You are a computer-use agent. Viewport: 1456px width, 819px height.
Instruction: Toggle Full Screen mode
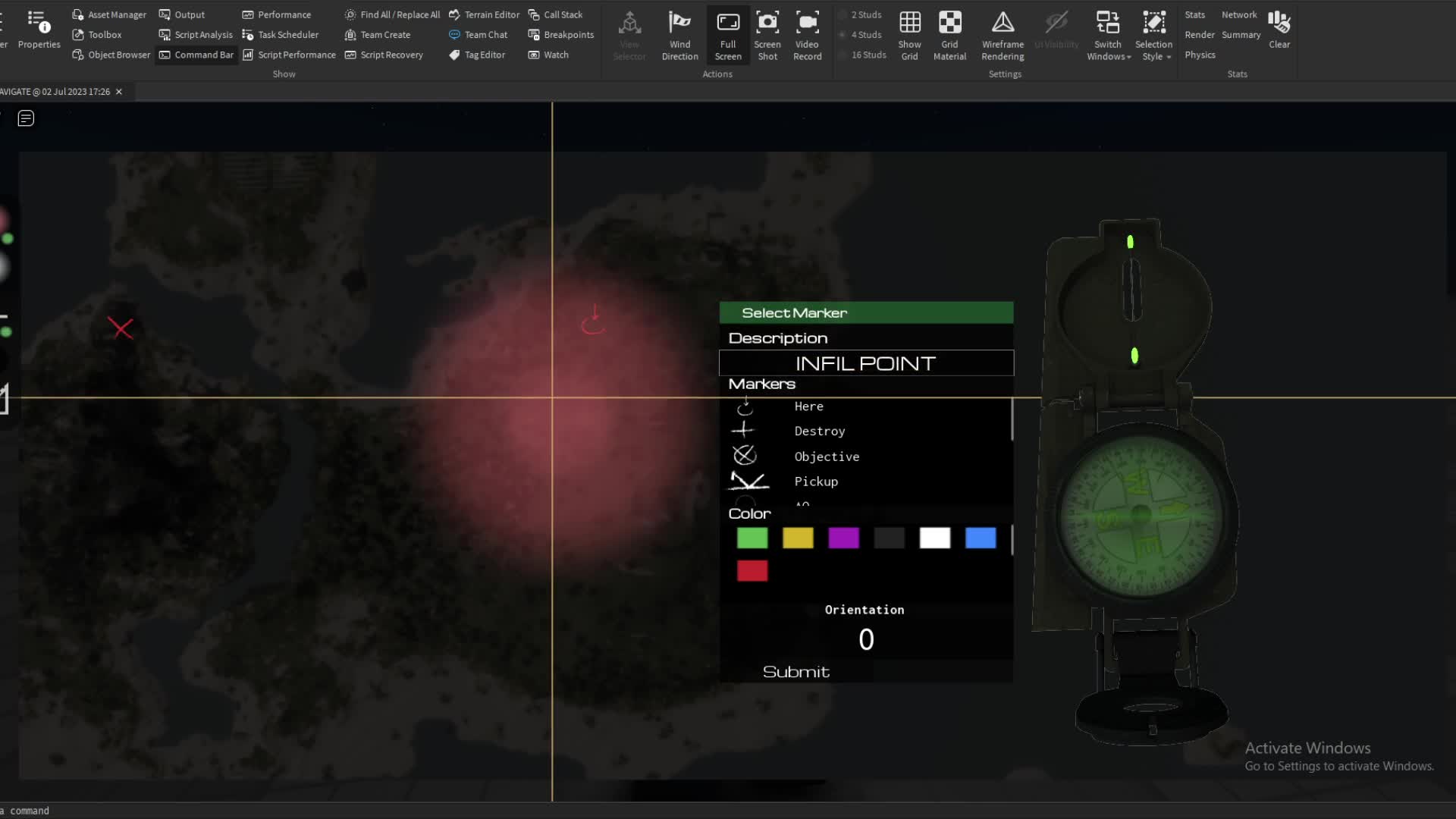pos(727,34)
